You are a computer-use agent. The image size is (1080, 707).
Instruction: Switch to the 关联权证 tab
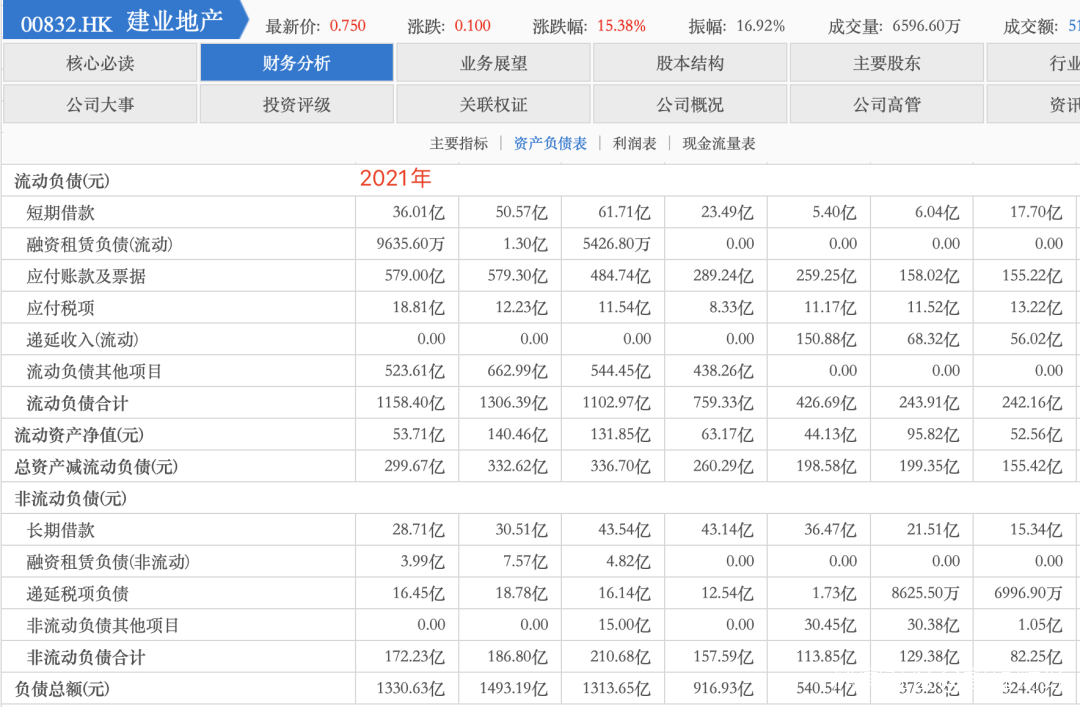pos(493,104)
